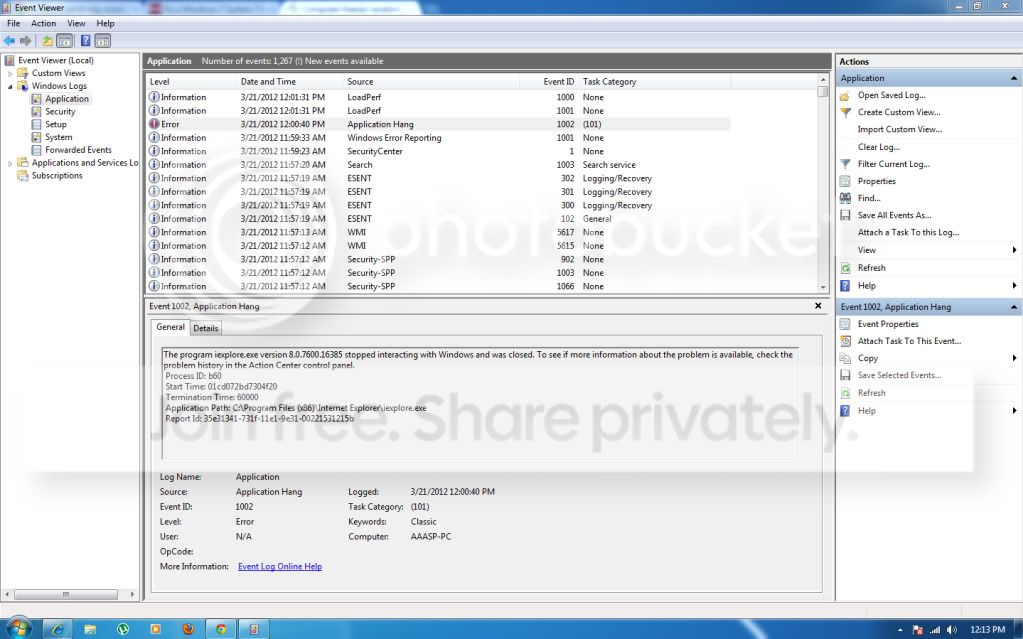The width and height of the screenshot is (1023, 639).
Task: Click the Open Saved Log folder icon
Action: tap(846, 95)
